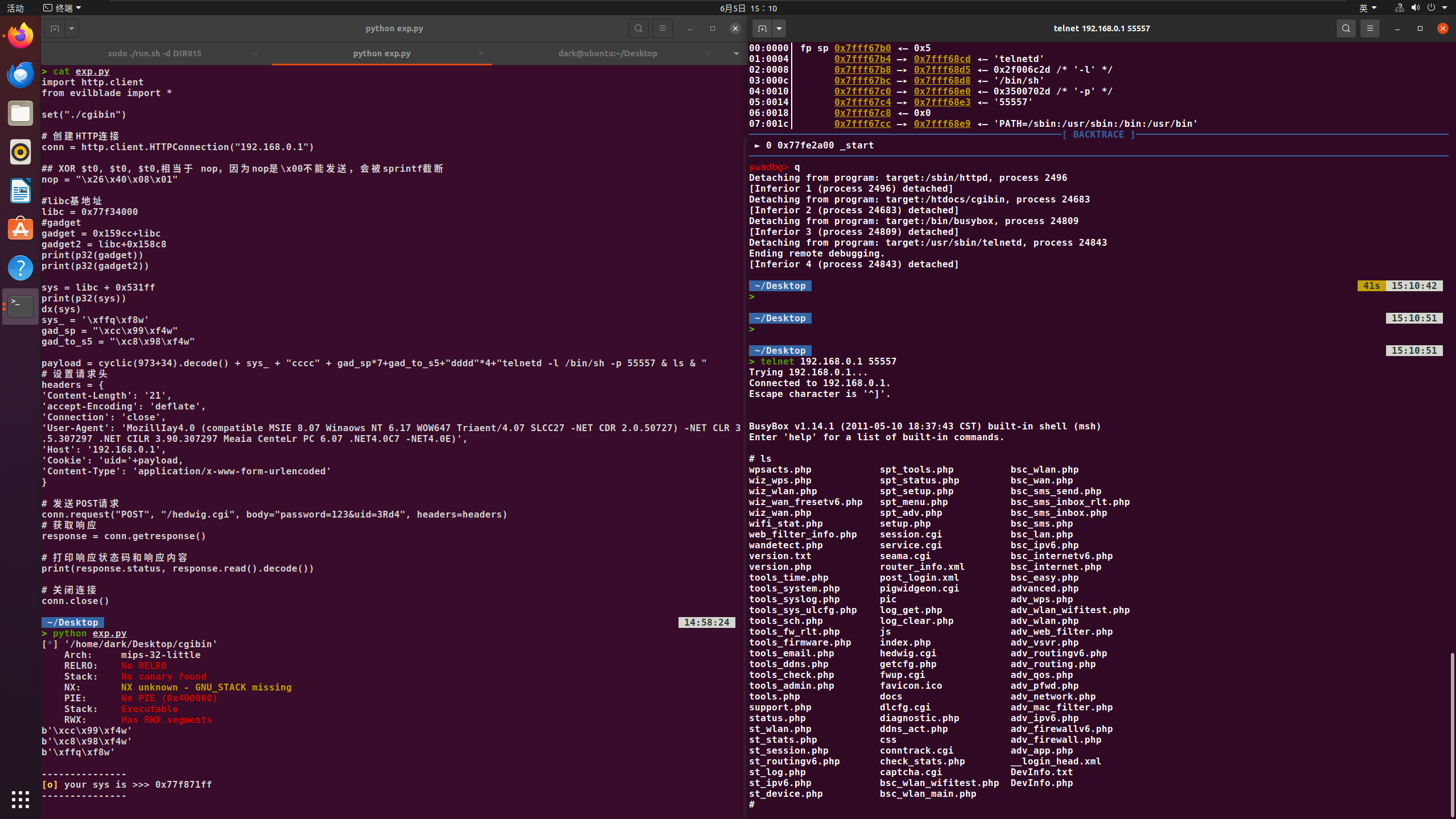Click favicon.ico in the ls listing

911,686
